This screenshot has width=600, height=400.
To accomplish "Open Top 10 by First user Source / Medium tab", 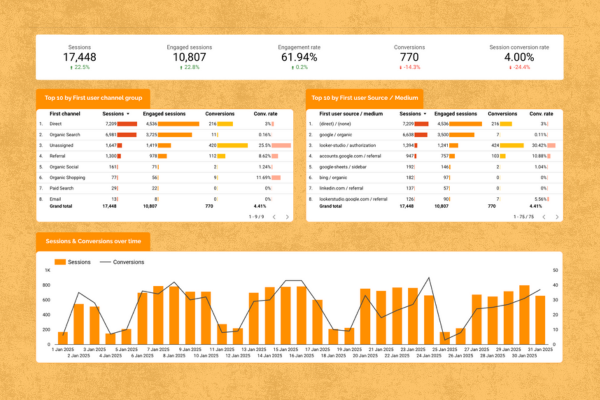I will point(364,98).
